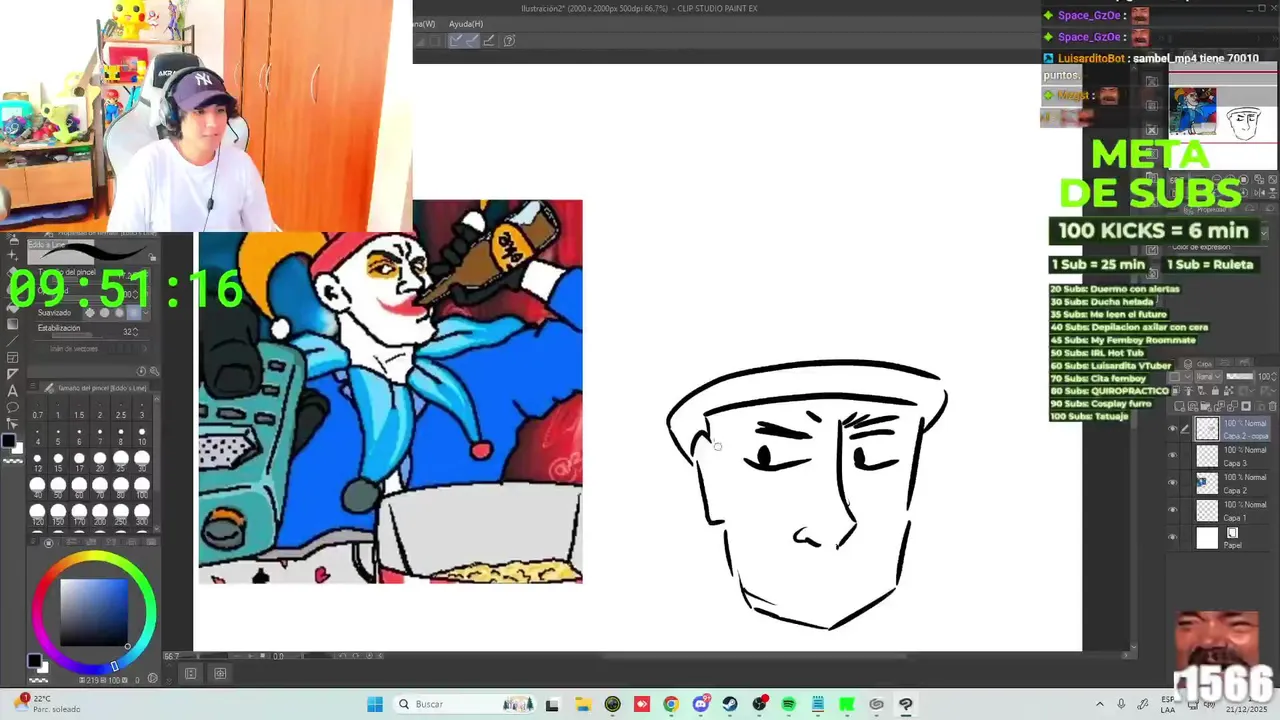Select the Papel layer thumbnail
1280x720 pixels.
click(1207, 538)
